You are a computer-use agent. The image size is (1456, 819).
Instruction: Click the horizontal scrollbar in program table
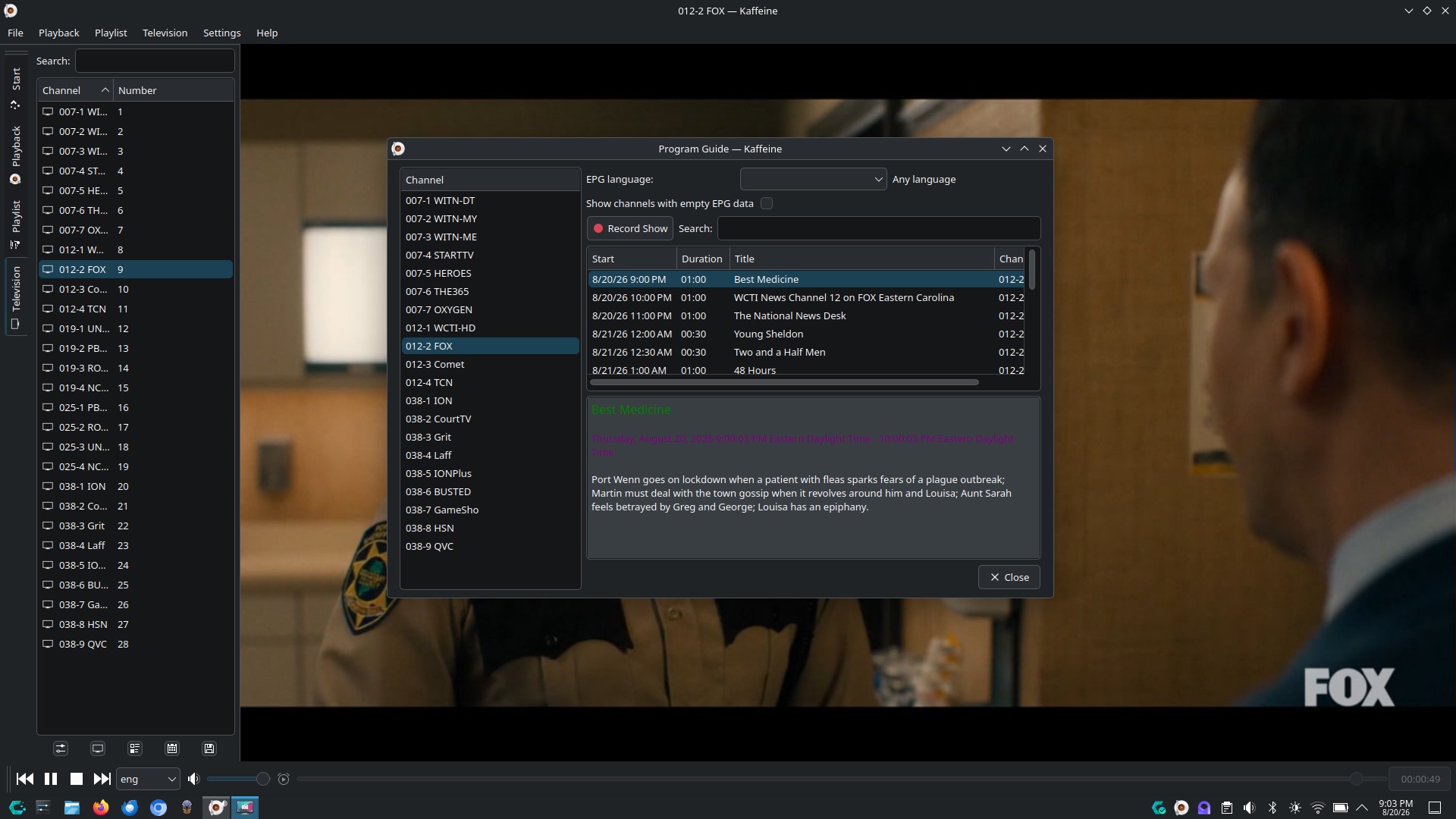(x=784, y=382)
